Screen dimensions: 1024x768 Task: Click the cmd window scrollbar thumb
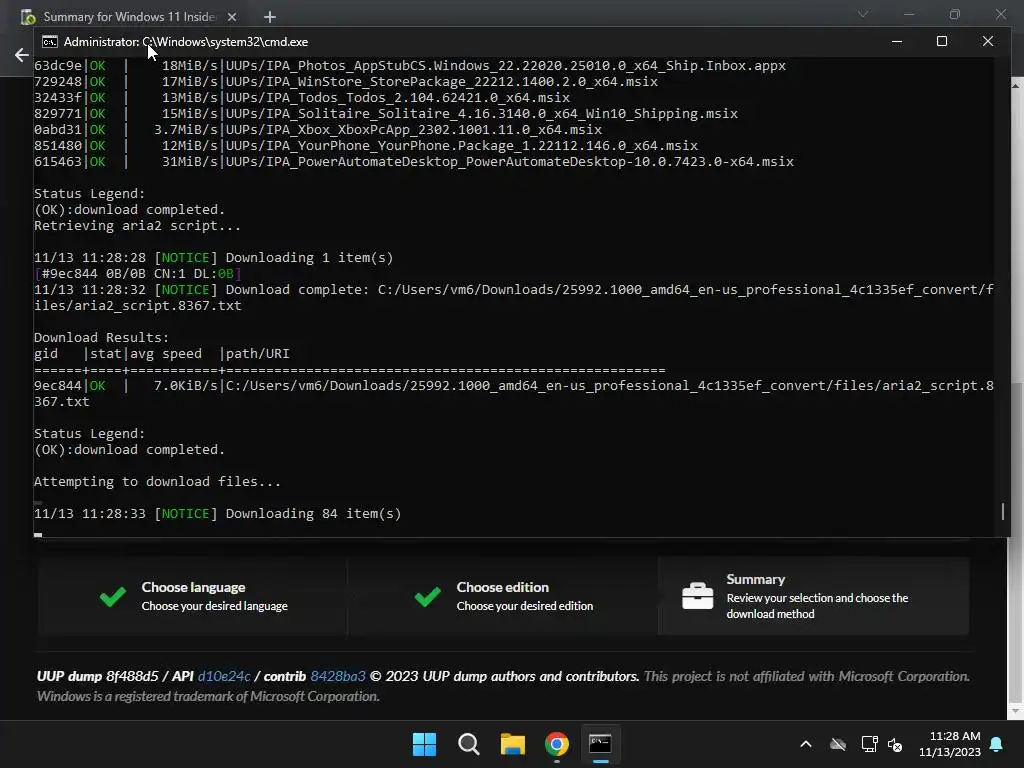[1003, 511]
